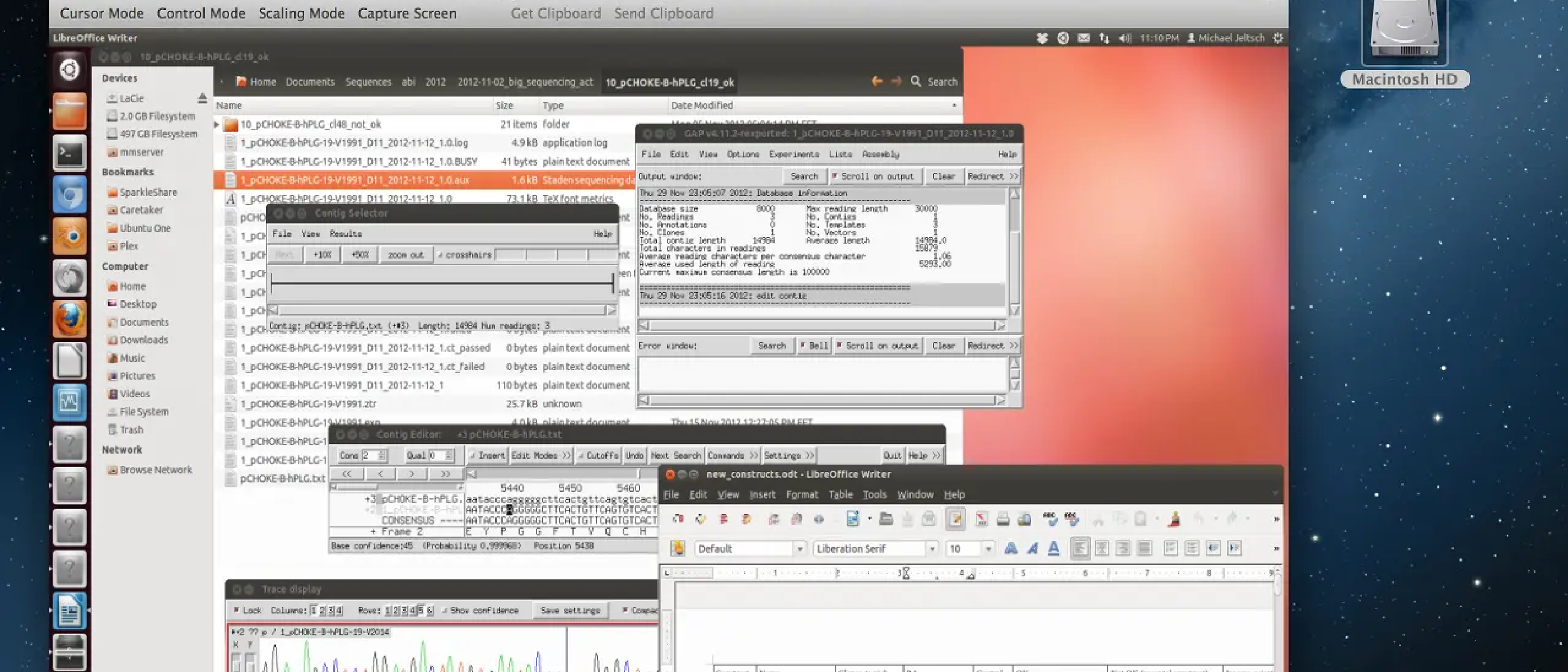
Task: Apply Bold formatting in Writer
Action: coord(1011,548)
